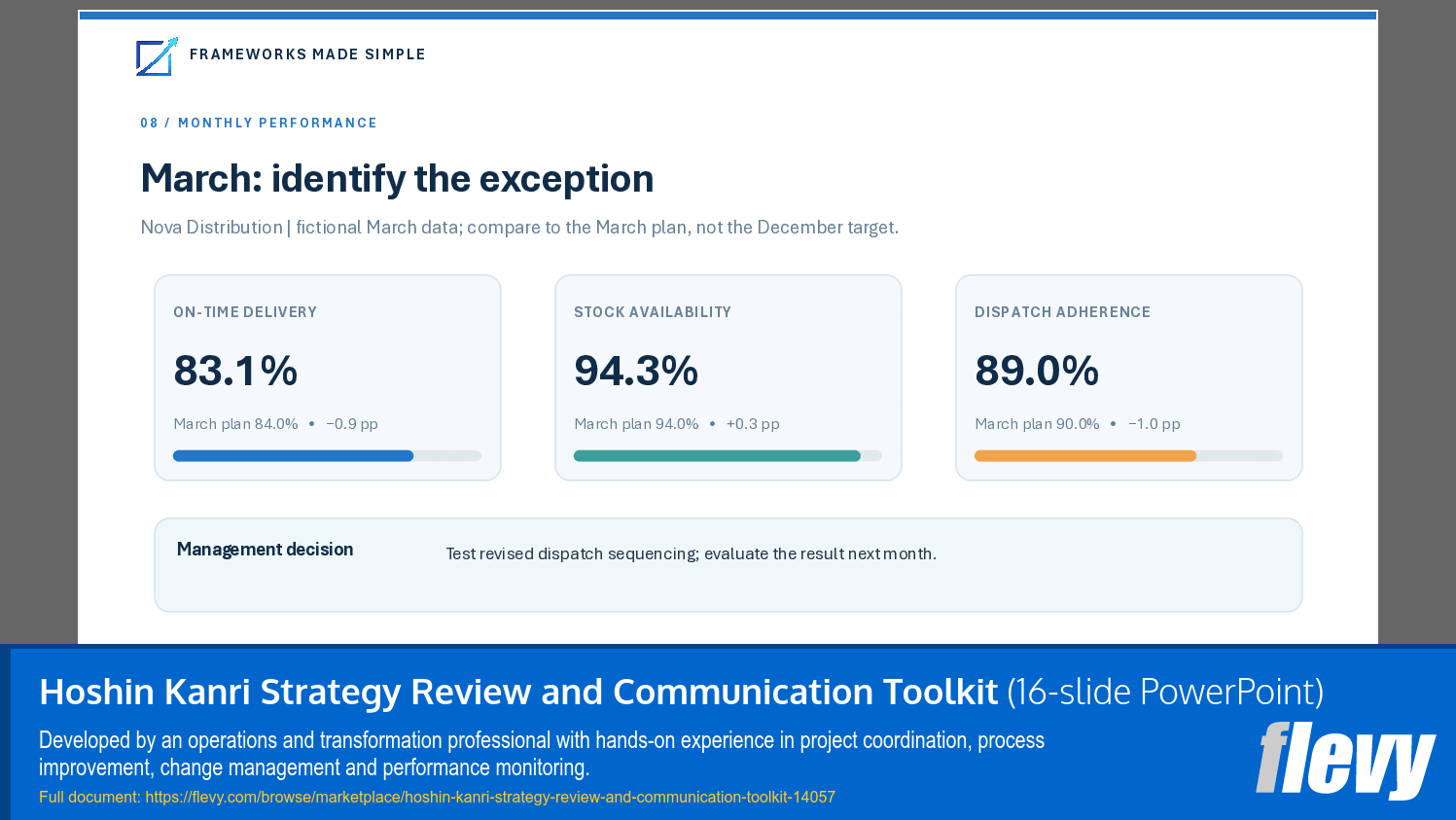Click the Dispatch Adherence progress bar
Image resolution: width=1456 pixels, height=820 pixels.
pos(1128,456)
